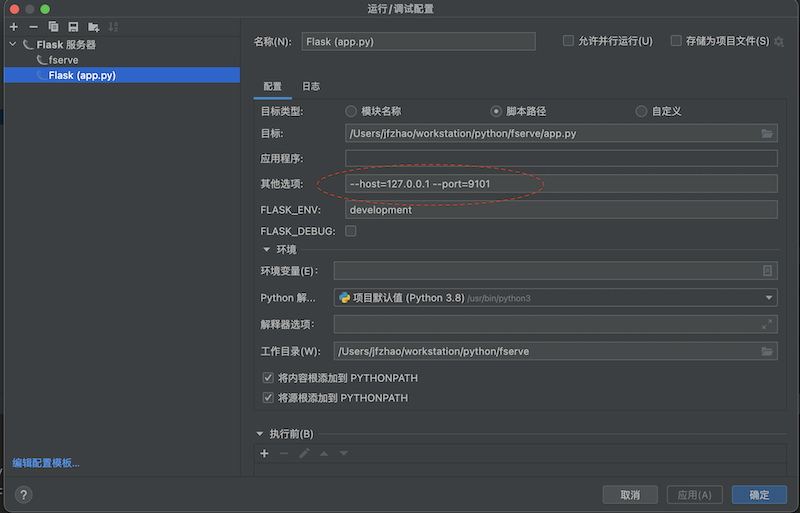Switch to the 日志 tab

tap(311, 87)
